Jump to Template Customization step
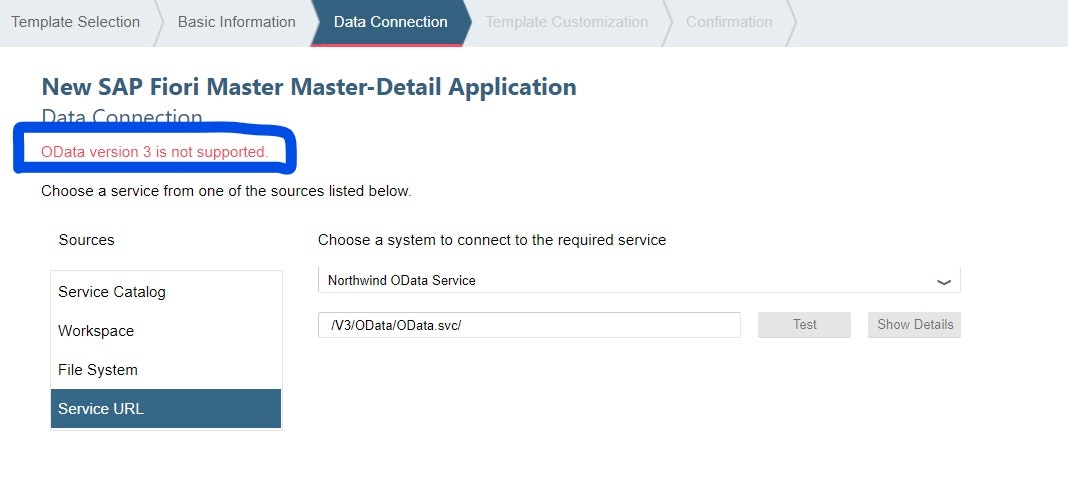1068x492 pixels. click(566, 22)
